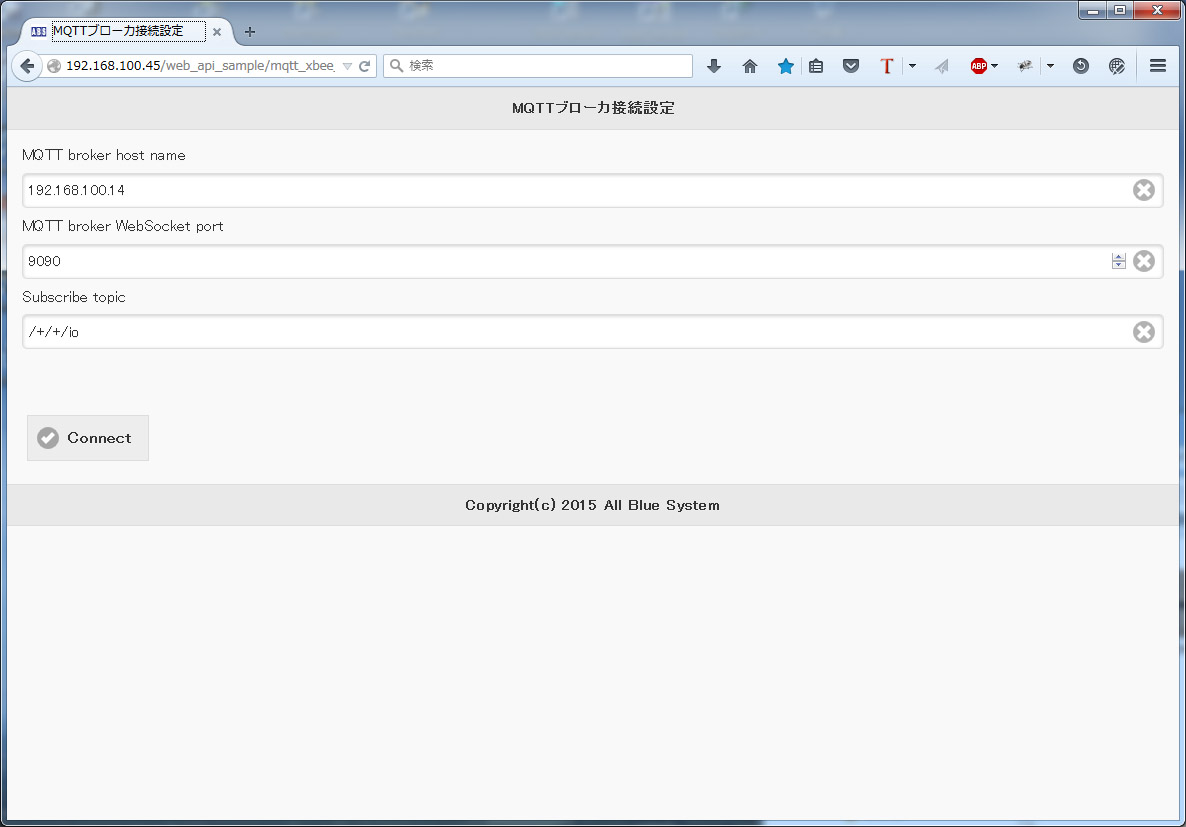The height and width of the screenshot is (827, 1186).
Task: Clear the WebSocket port field with X icon
Action: coord(1144,261)
